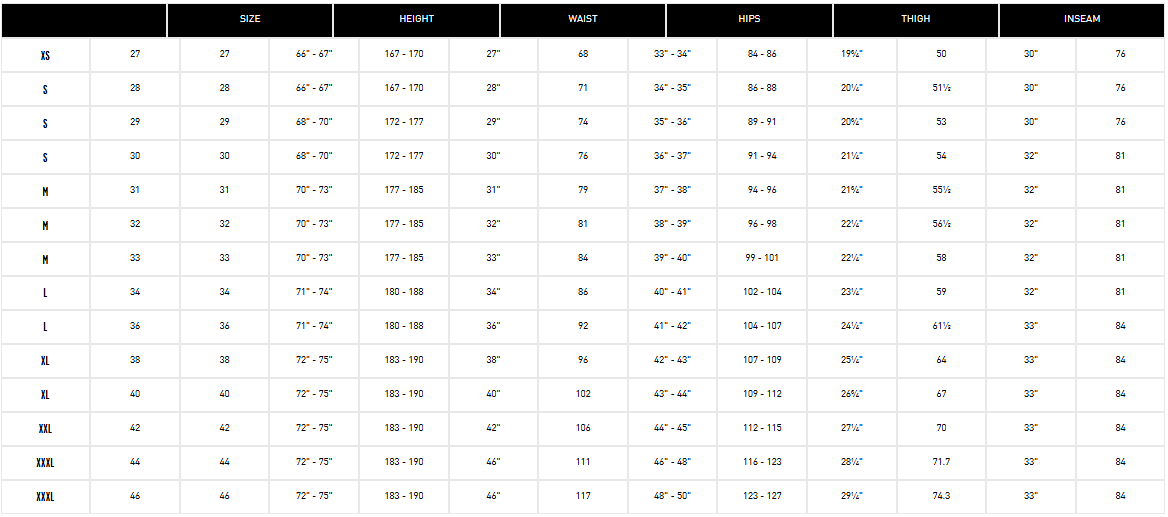This screenshot has height=517, width=1168.
Task: Click the INSEAM column header
Action: tap(1082, 19)
